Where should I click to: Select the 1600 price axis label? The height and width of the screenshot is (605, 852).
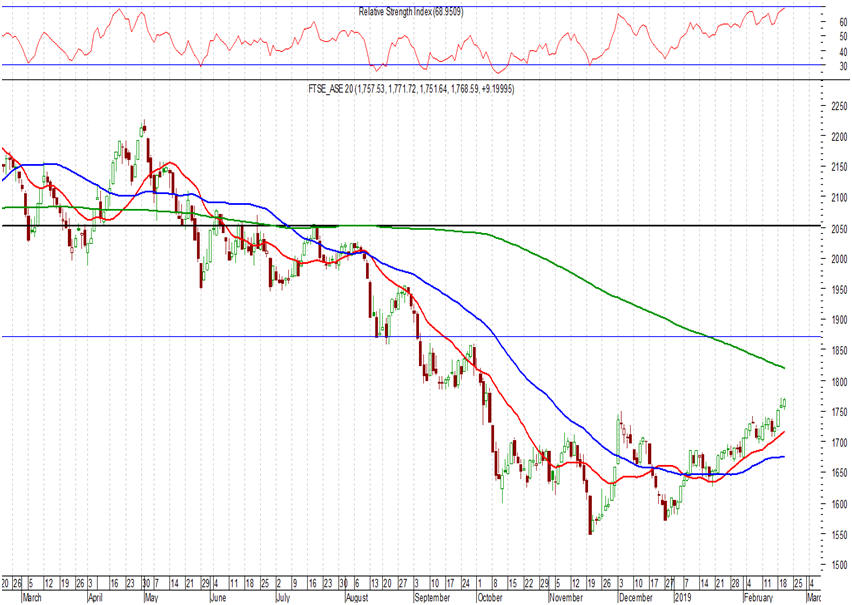coord(839,504)
